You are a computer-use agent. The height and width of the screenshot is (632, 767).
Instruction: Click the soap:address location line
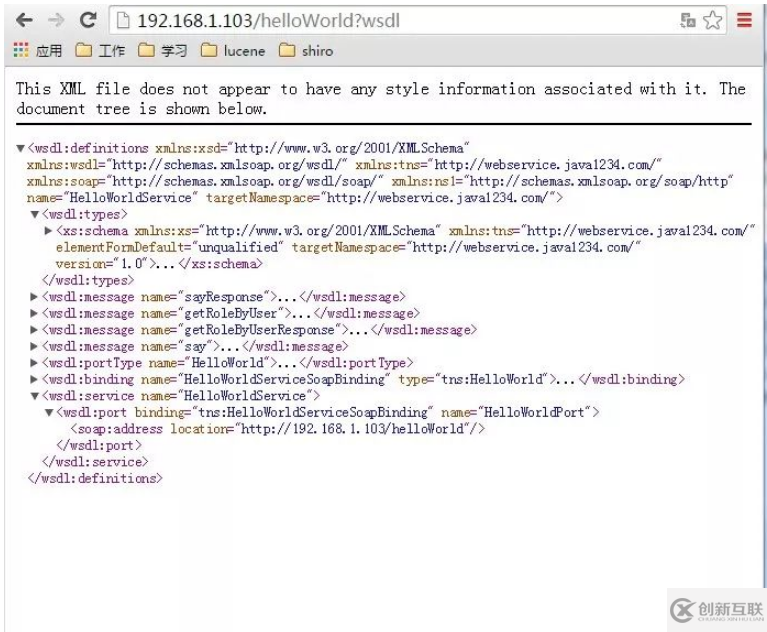pos(277,429)
